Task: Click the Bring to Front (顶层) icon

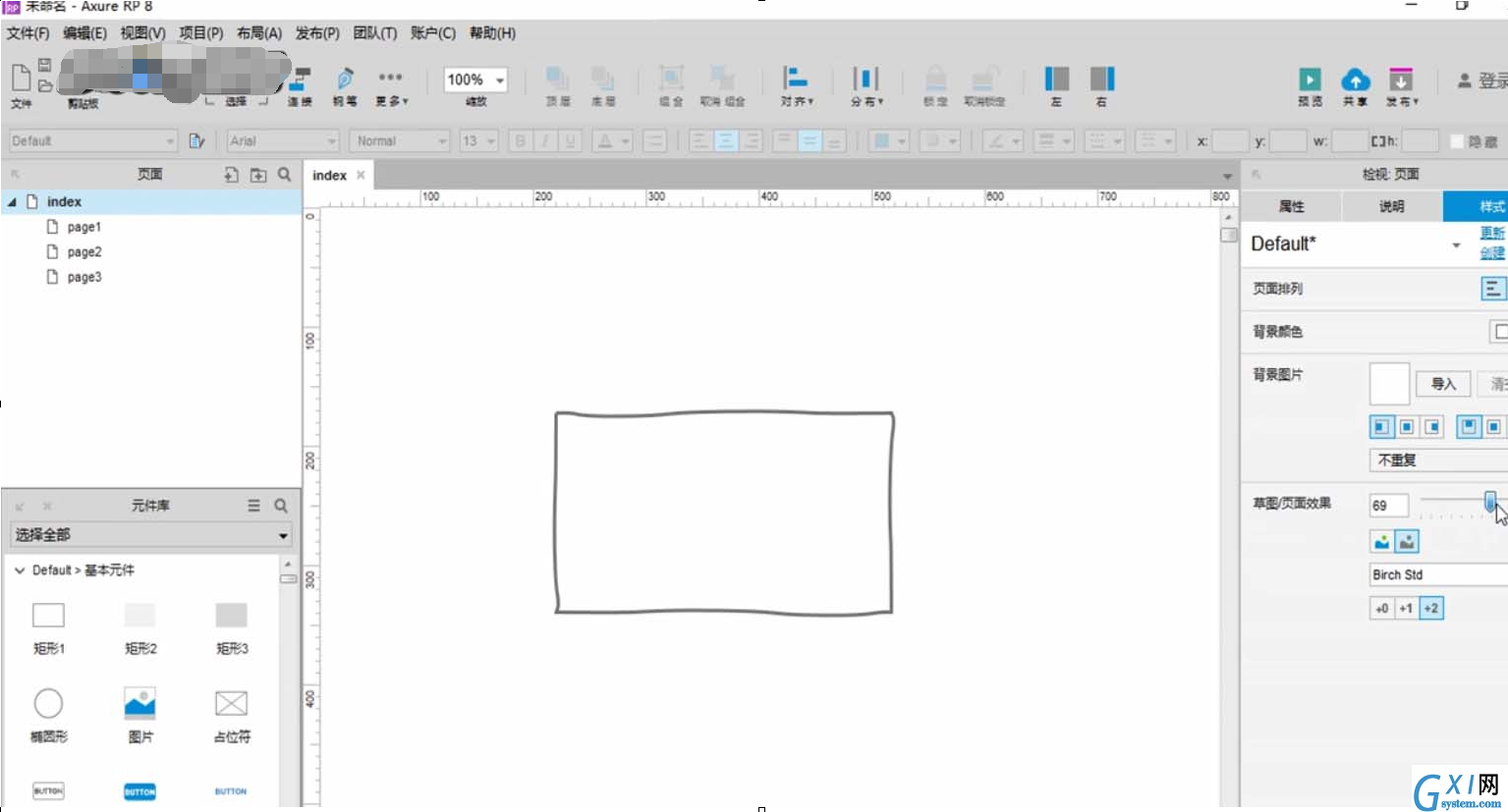Action: [558, 79]
